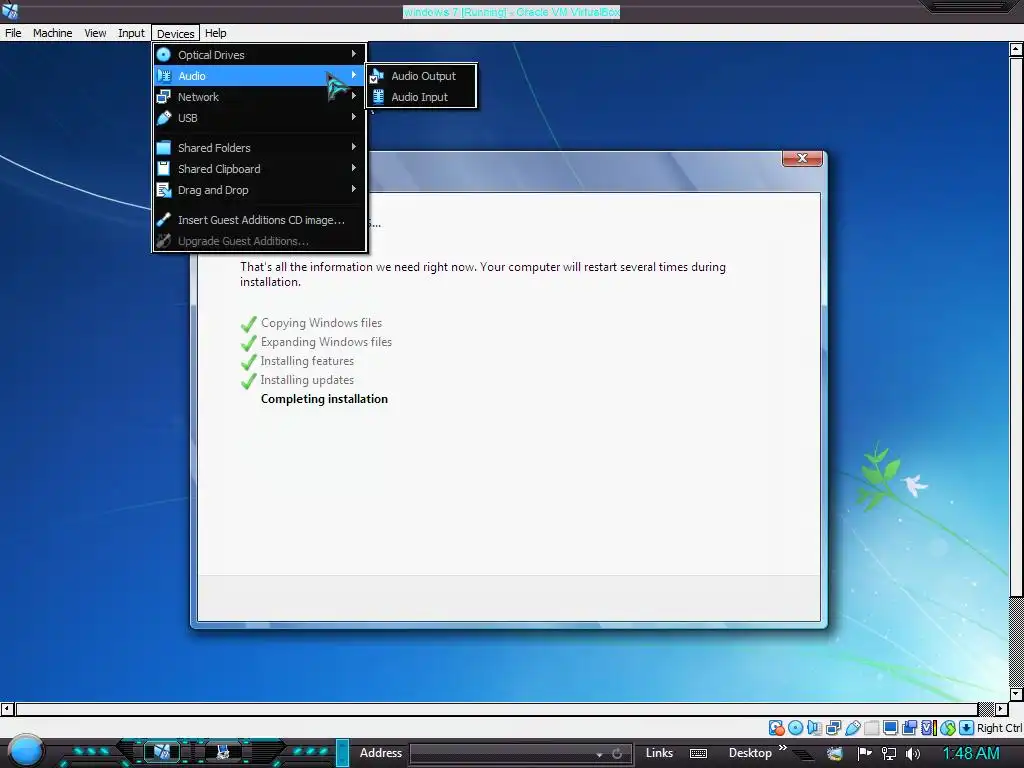Click vertical scrollbar down arrow
This screenshot has height=768, width=1024.
pos(1016,694)
